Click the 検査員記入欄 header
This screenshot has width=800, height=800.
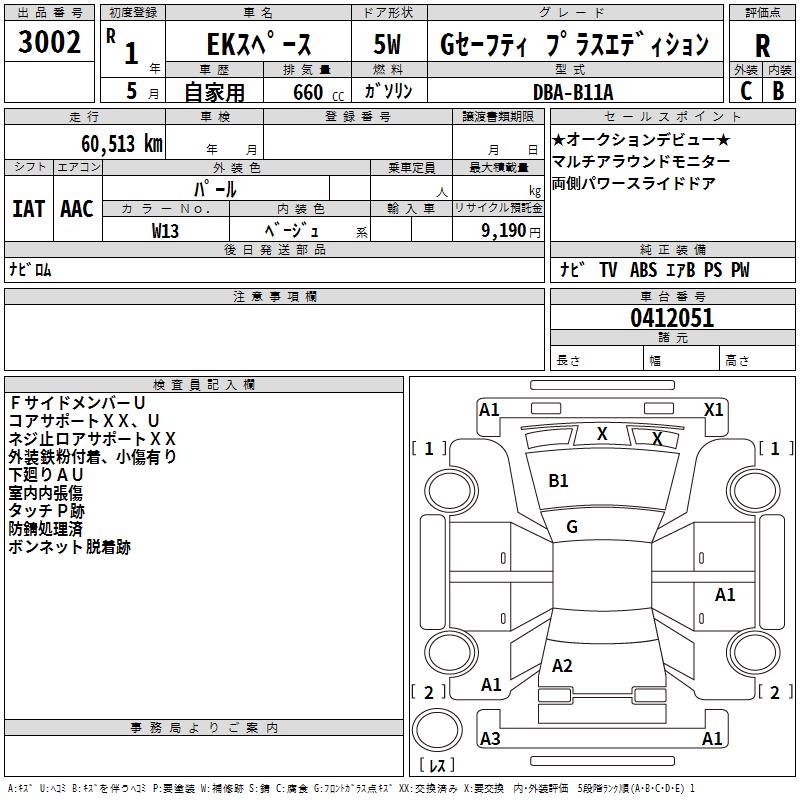204,385
